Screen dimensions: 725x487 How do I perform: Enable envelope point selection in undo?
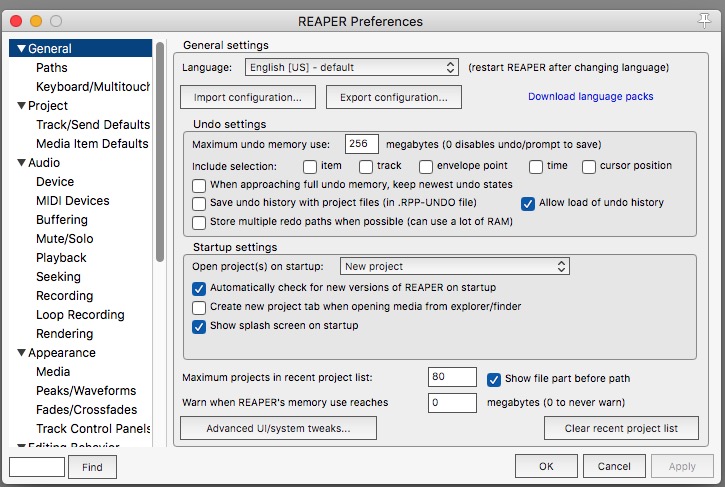pos(426,166)
